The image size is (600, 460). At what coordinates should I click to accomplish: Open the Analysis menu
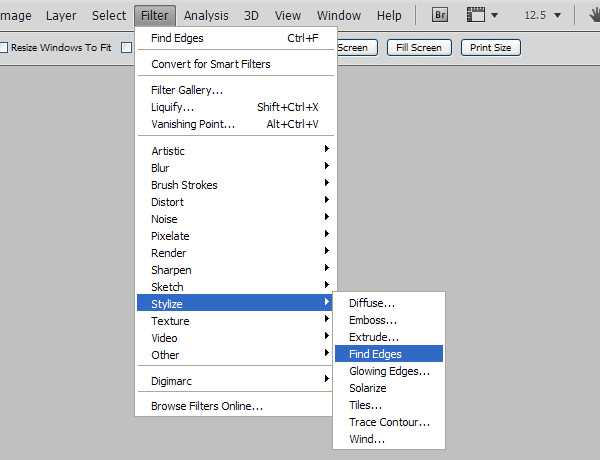[206, 15]
